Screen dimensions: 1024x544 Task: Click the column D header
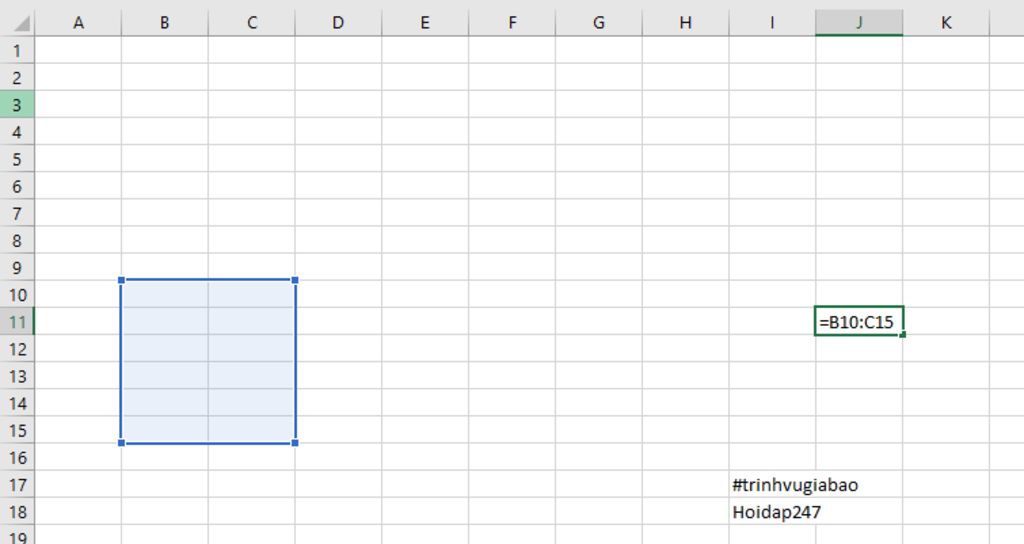point(338,22)
